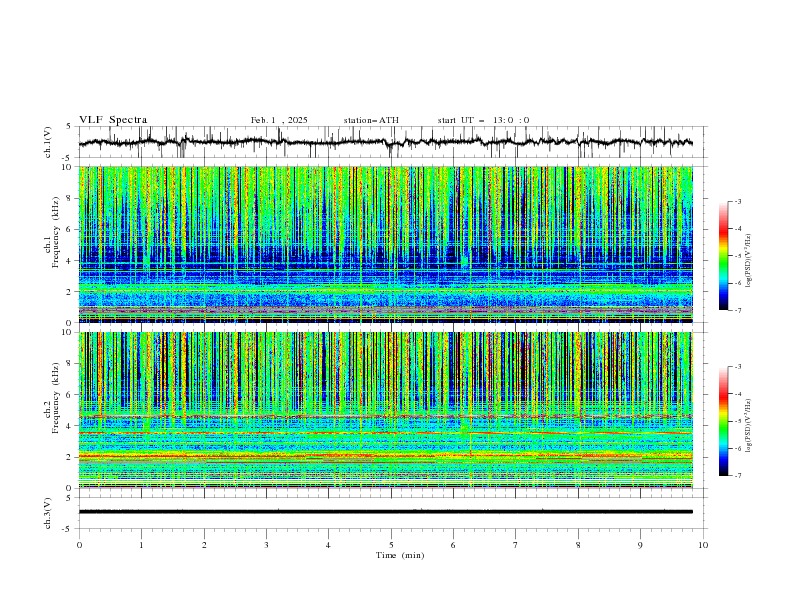Click the lower 'log(PSD)(V²/Hz)' colorbar label
The image size is (792, 612).
click(749, 425)
